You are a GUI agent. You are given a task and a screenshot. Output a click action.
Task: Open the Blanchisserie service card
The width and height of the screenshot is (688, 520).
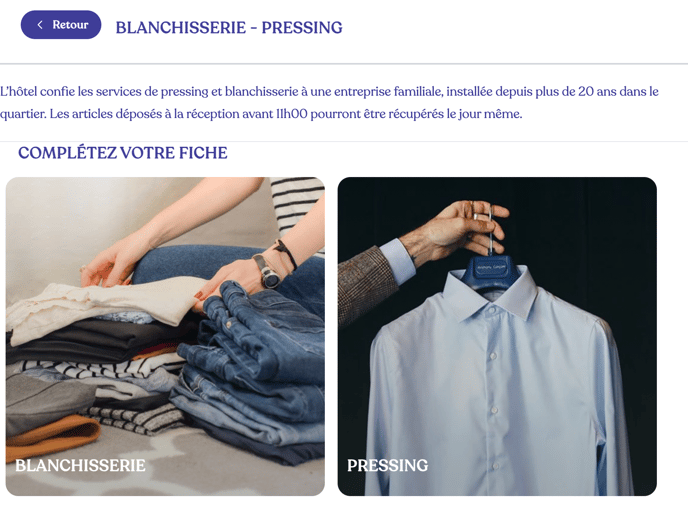pyautogui.click(x=165, y=336)
